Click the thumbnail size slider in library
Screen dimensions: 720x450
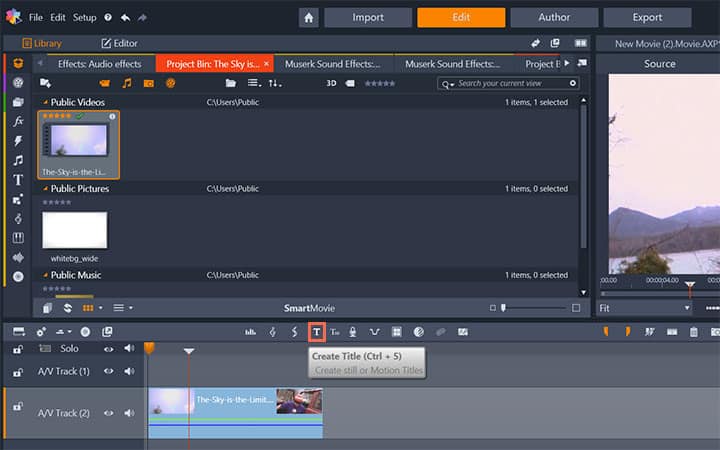click(x=503, y=308)
